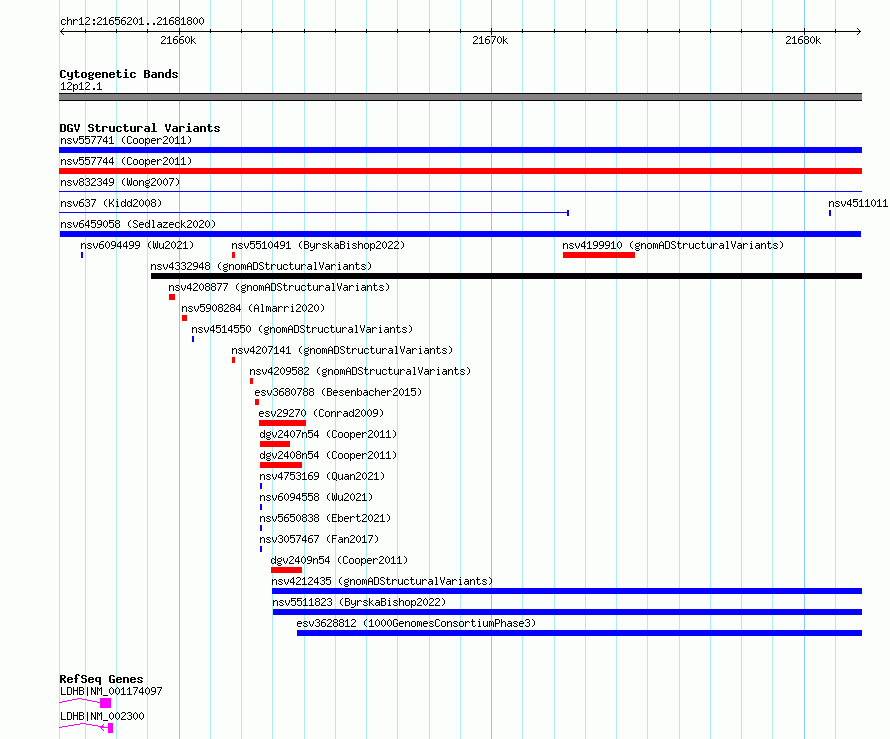
Task: Click the gray 12p12.1 cytogenetic band bar
Action: point(460,97)
